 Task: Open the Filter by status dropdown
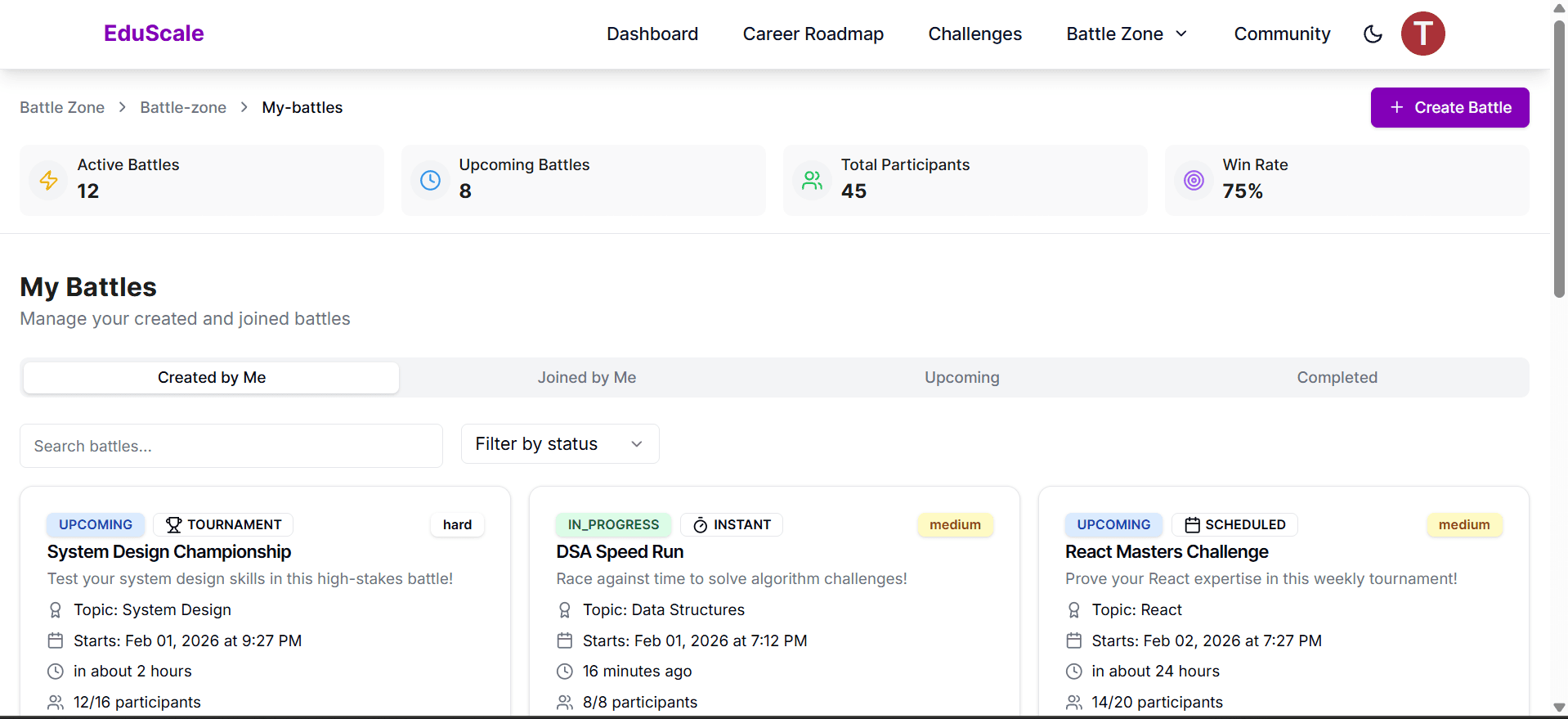tap(560, 444)
